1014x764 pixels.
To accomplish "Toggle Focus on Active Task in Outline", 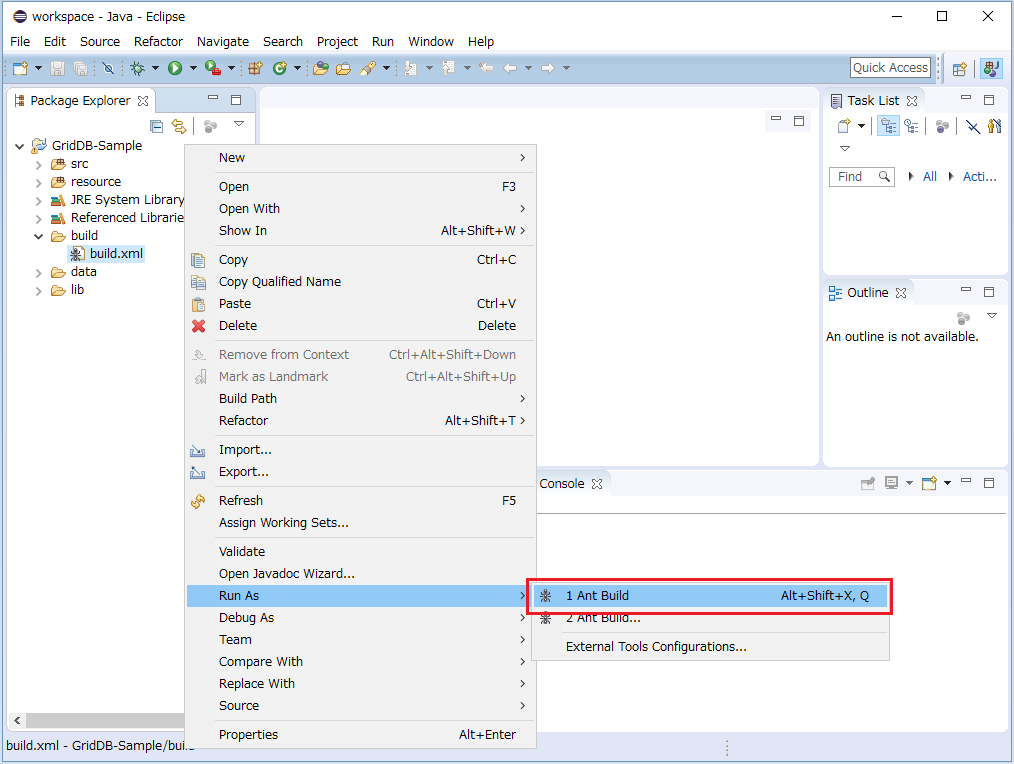I will [x=964, y=318].
